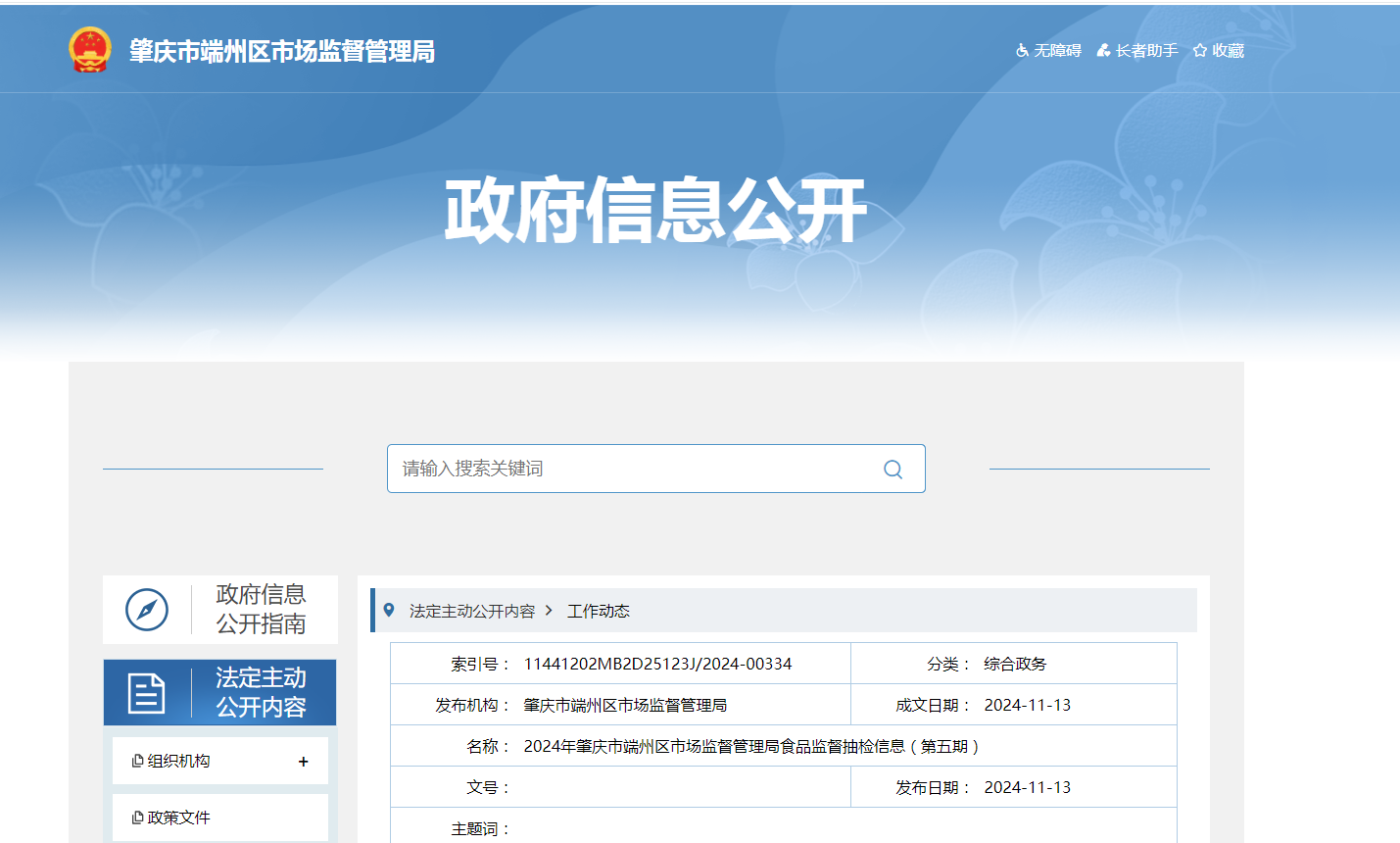Image resolution: width=1400 pixels, height=843 pixels.
Task: Click 发布机构 value 肇庆市端州区市场监督管理局
Action: click(x=625, y=705)
